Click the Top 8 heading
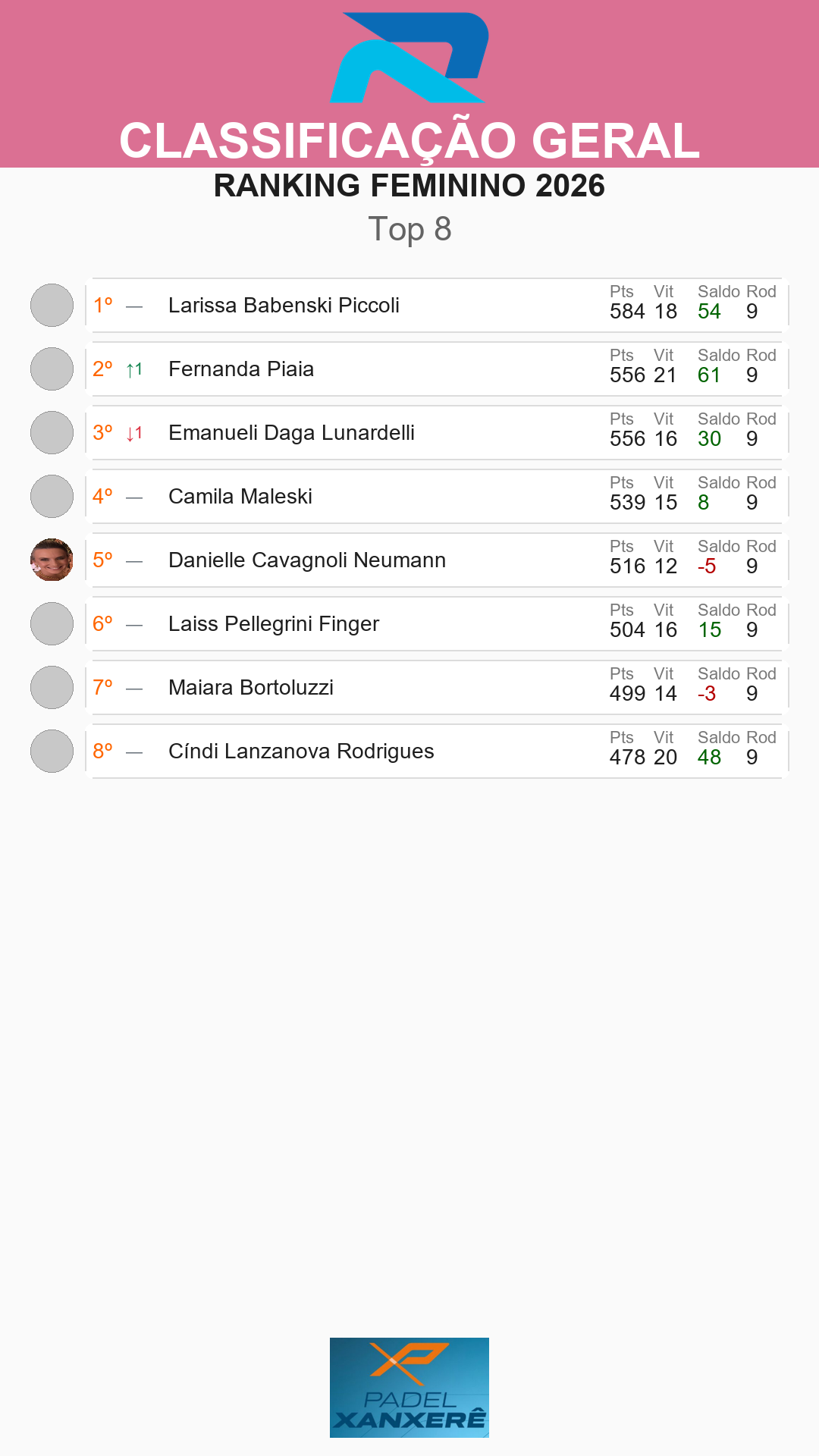Viewport: 819px width, 1456px height. pyautogui.click(x=409, y=229)
